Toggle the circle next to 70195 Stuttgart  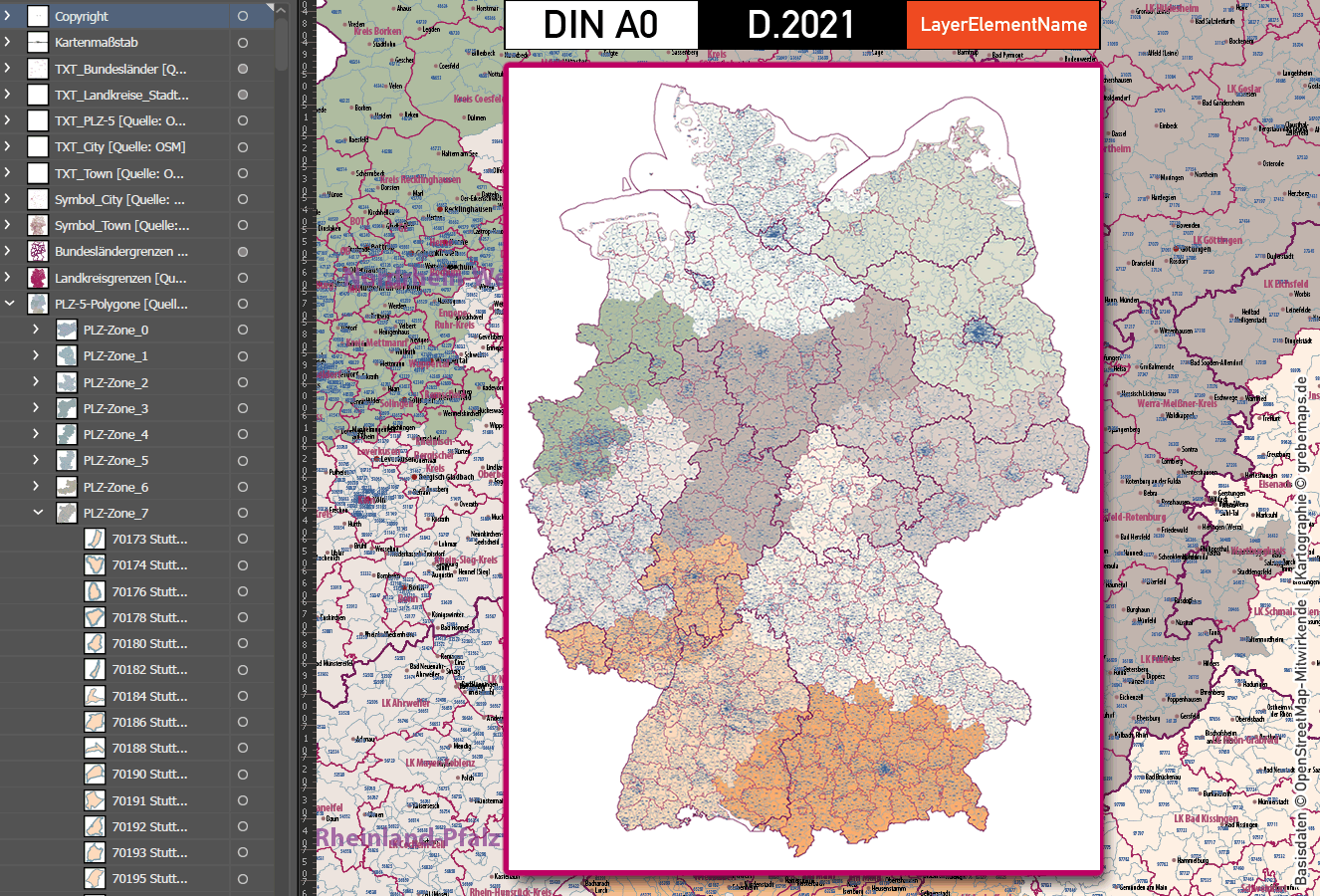coord(240,878)
